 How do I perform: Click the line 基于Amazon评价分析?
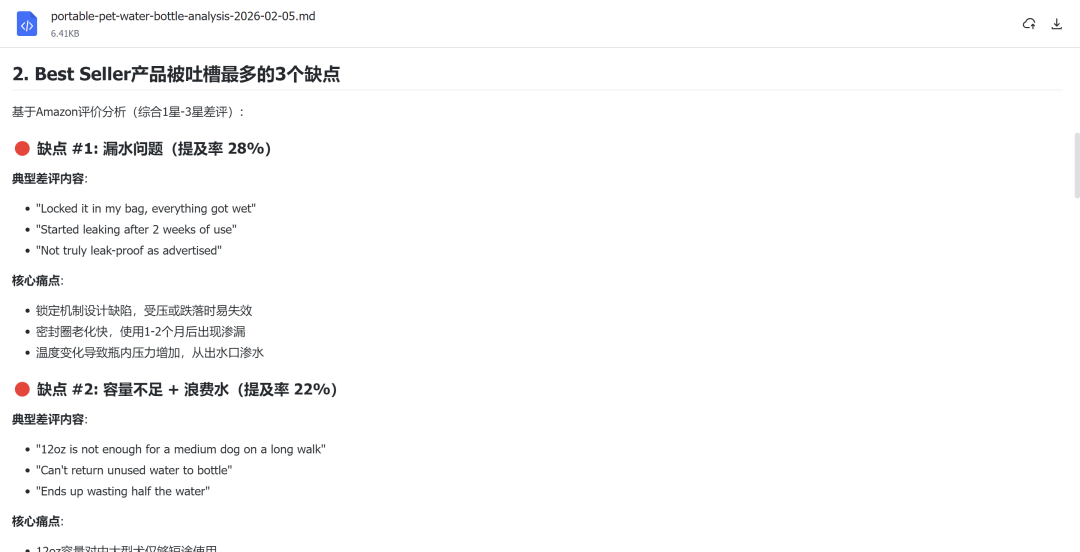pos(129,112)
